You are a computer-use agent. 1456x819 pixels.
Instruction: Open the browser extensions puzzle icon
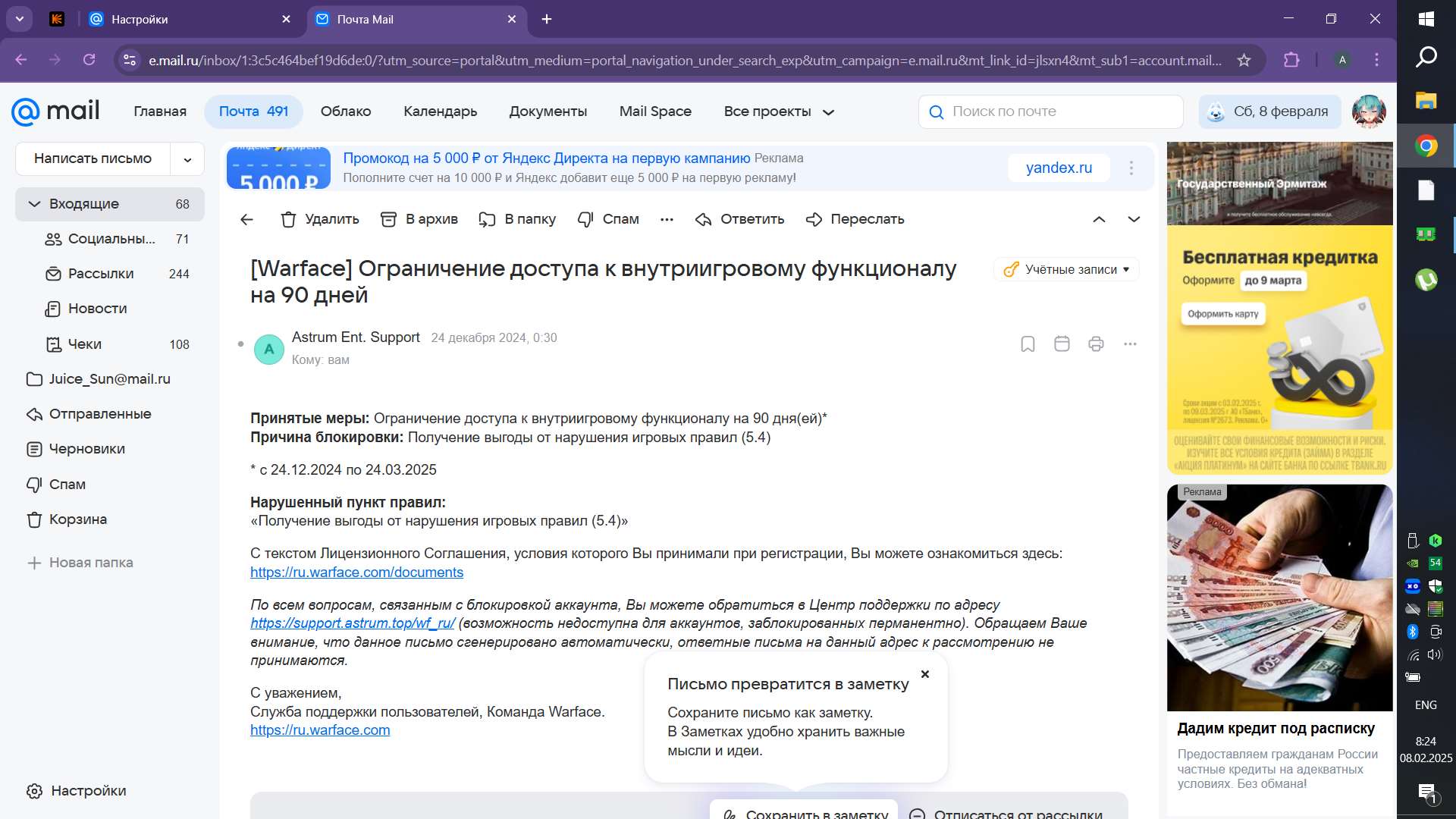tap(1291, 60)
